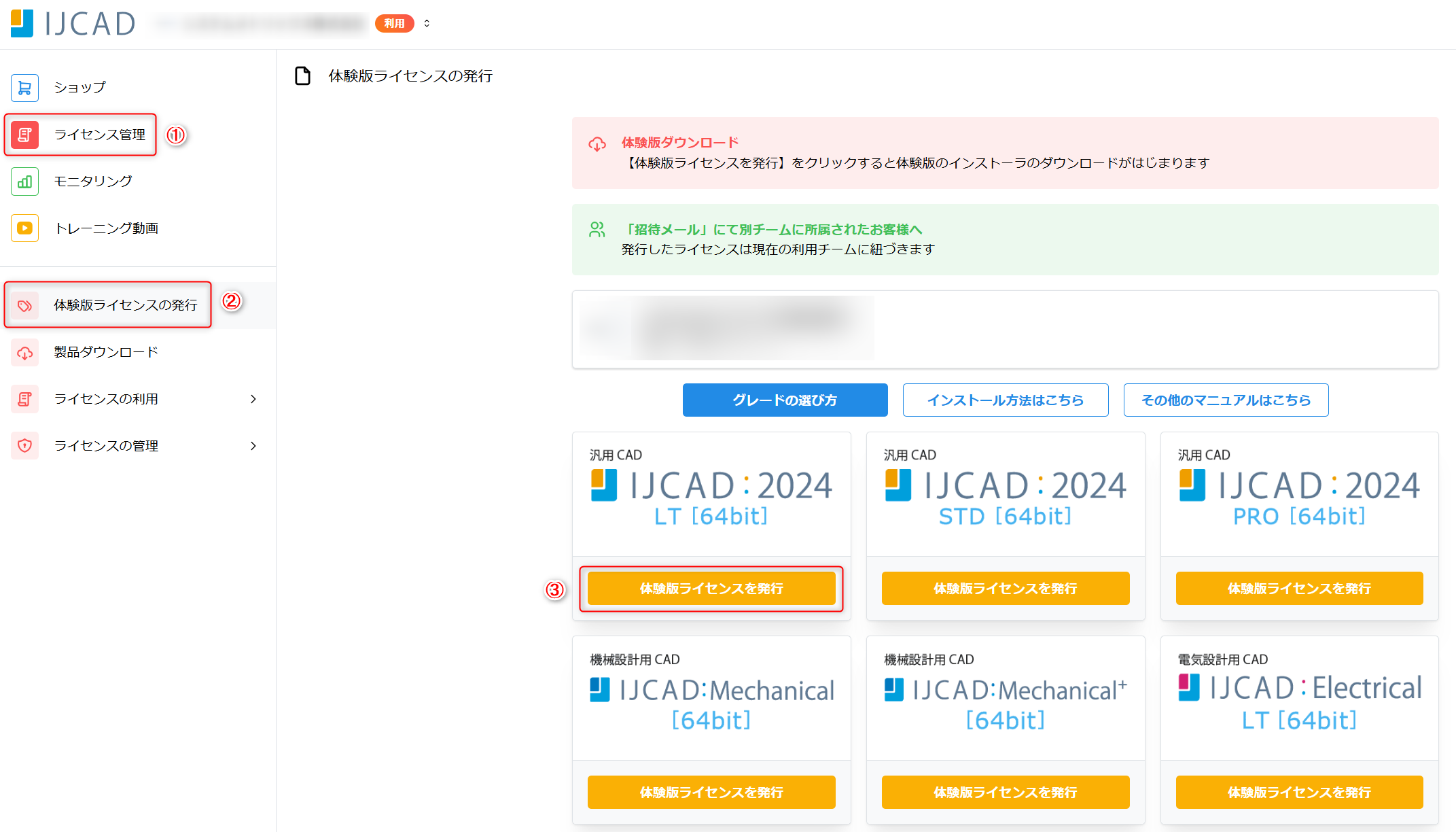The height and width of the screenshot is (832, 1456).
Task: Click the IJCAD 2024 PRO product logo
Action: 1299,498
